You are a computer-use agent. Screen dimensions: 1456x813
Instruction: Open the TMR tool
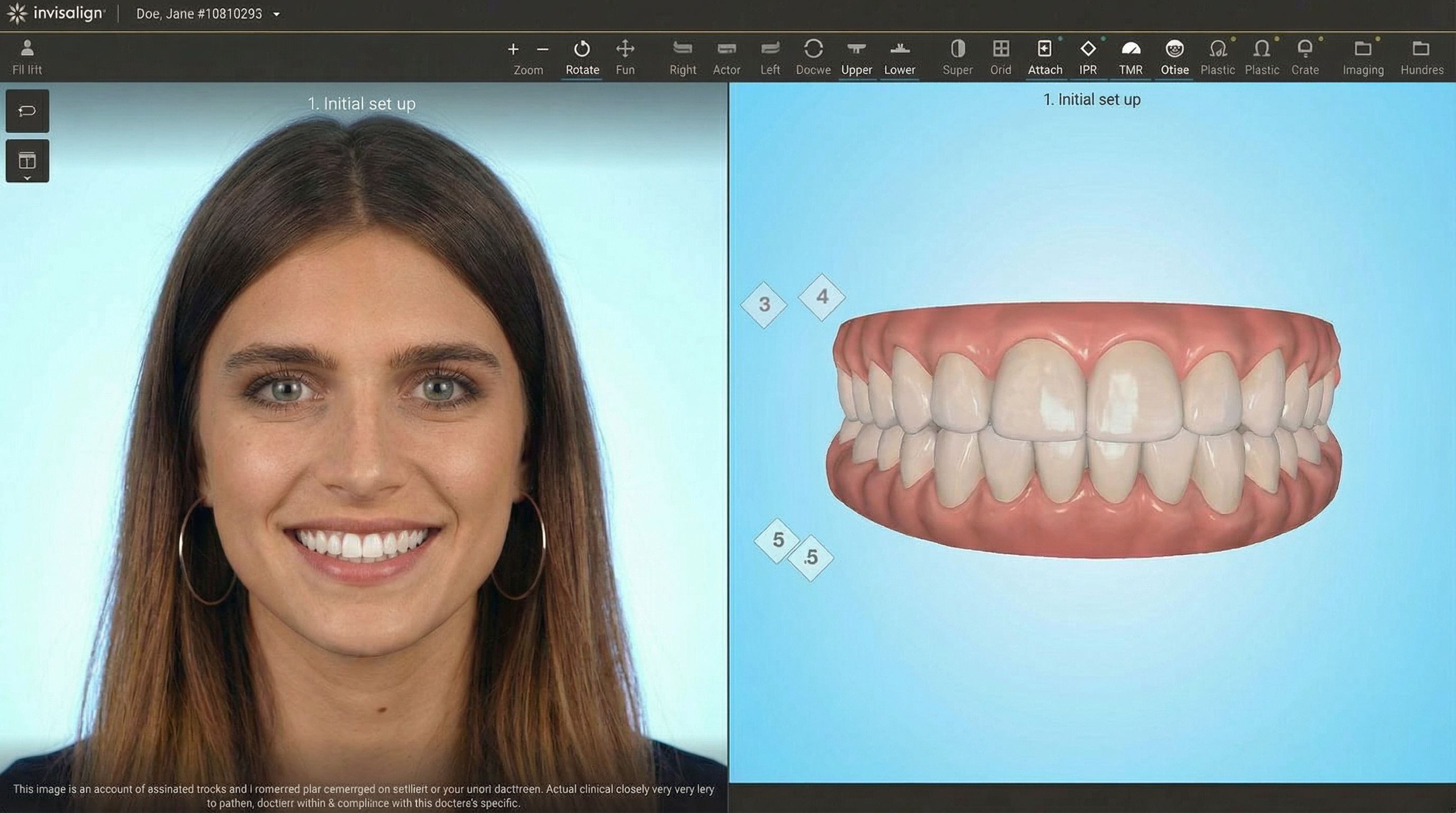[1131, 49]
